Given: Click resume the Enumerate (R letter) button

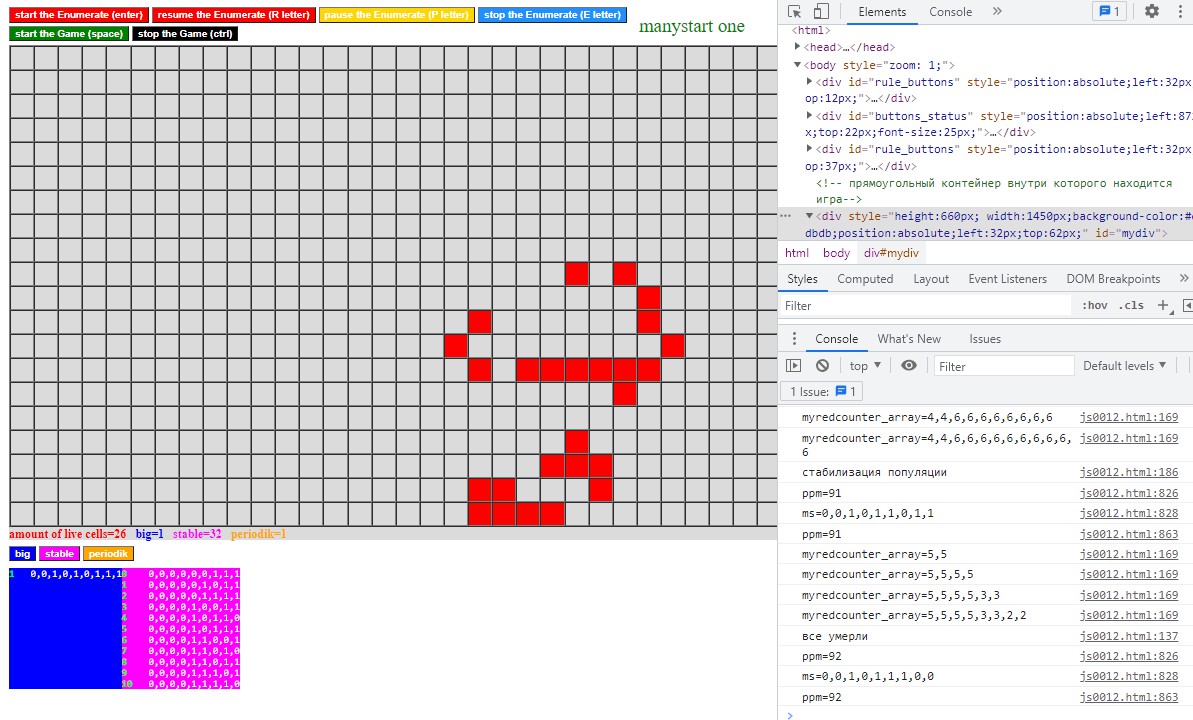Looking at the screenshot, I should (234, 14).
